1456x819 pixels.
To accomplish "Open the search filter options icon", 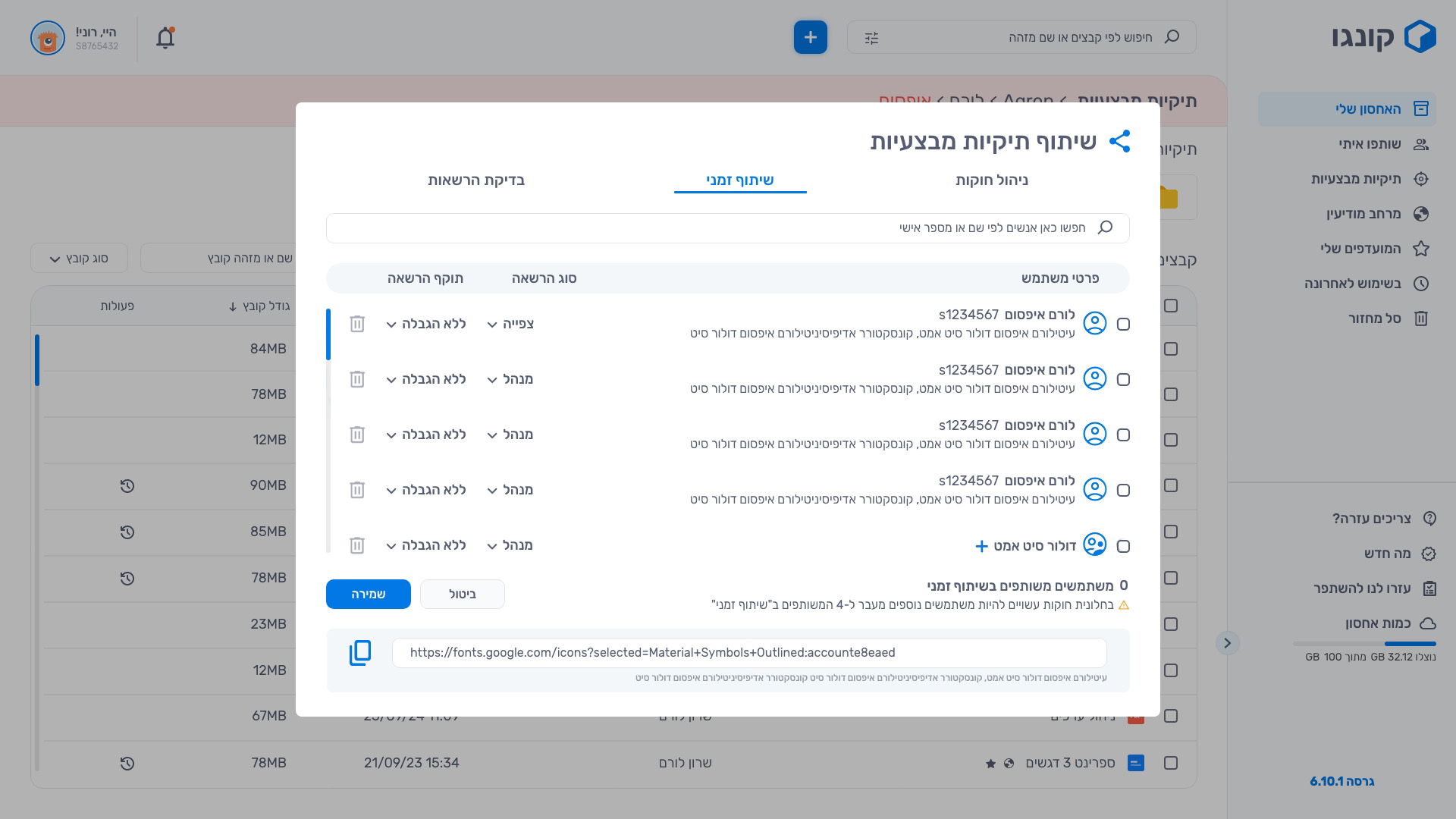I will [871, 36].
